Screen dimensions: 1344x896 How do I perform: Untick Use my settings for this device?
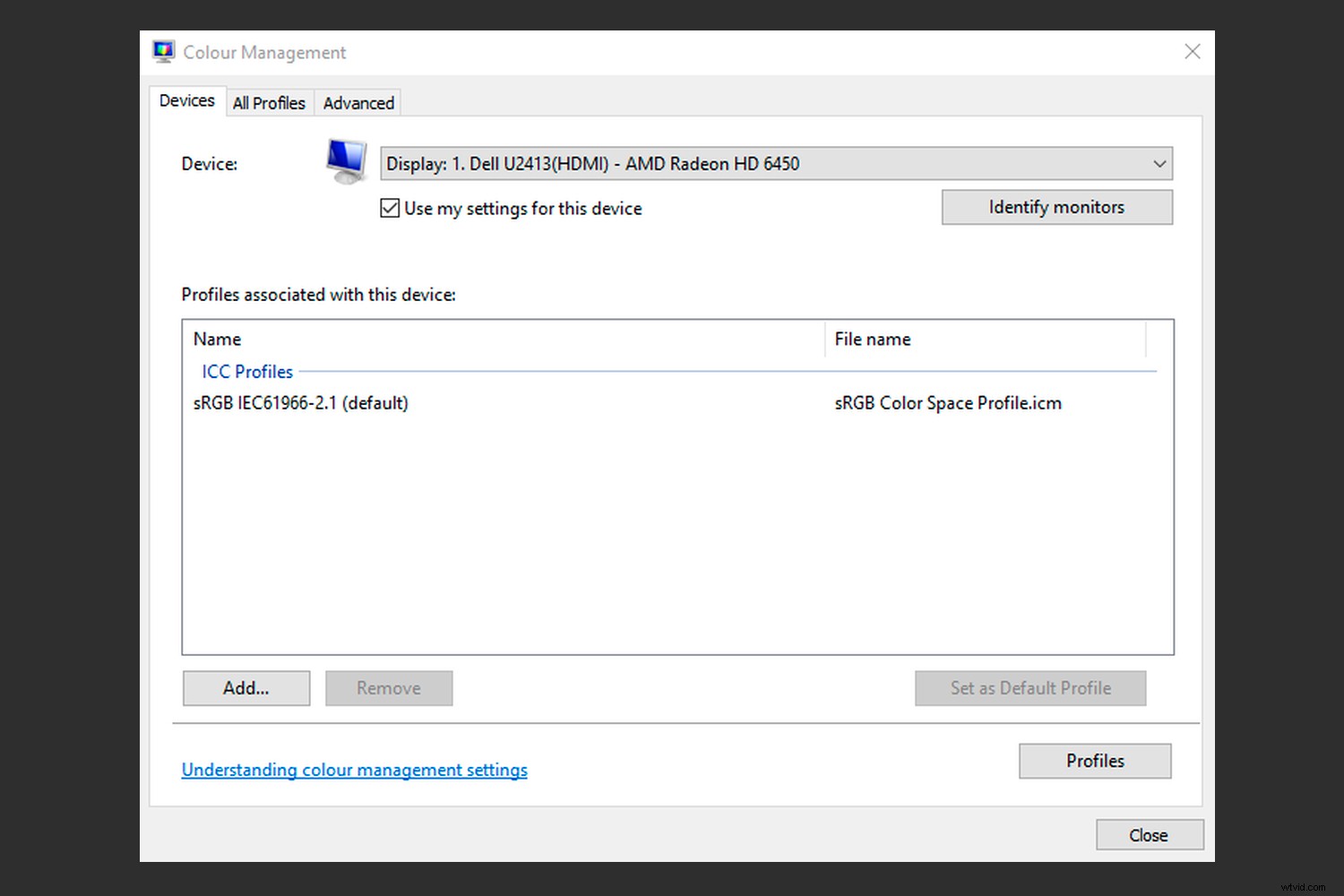(x=390, y=209)
